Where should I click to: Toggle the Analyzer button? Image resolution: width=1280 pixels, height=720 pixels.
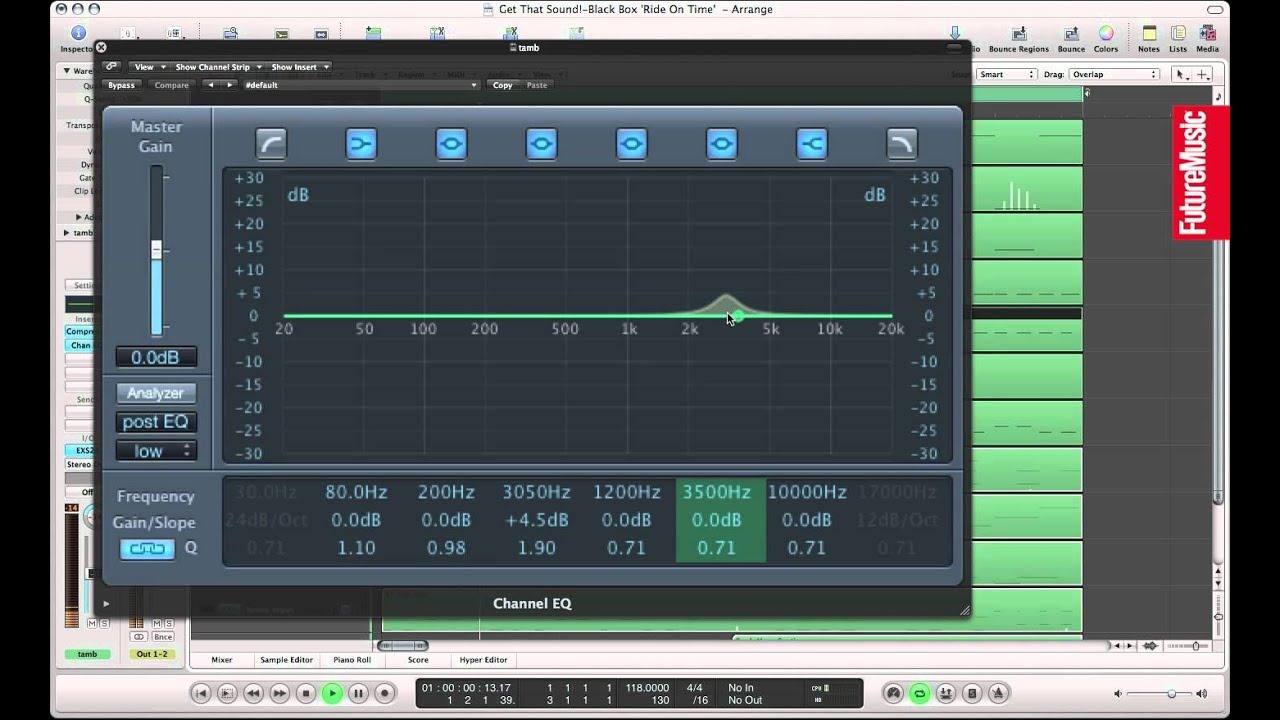tap(155, 393)
